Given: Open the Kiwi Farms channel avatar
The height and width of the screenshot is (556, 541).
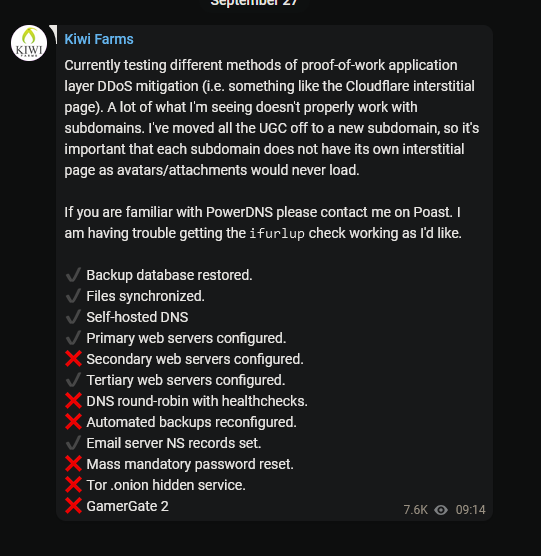Looking at the screenshot, I should (29, 43).
